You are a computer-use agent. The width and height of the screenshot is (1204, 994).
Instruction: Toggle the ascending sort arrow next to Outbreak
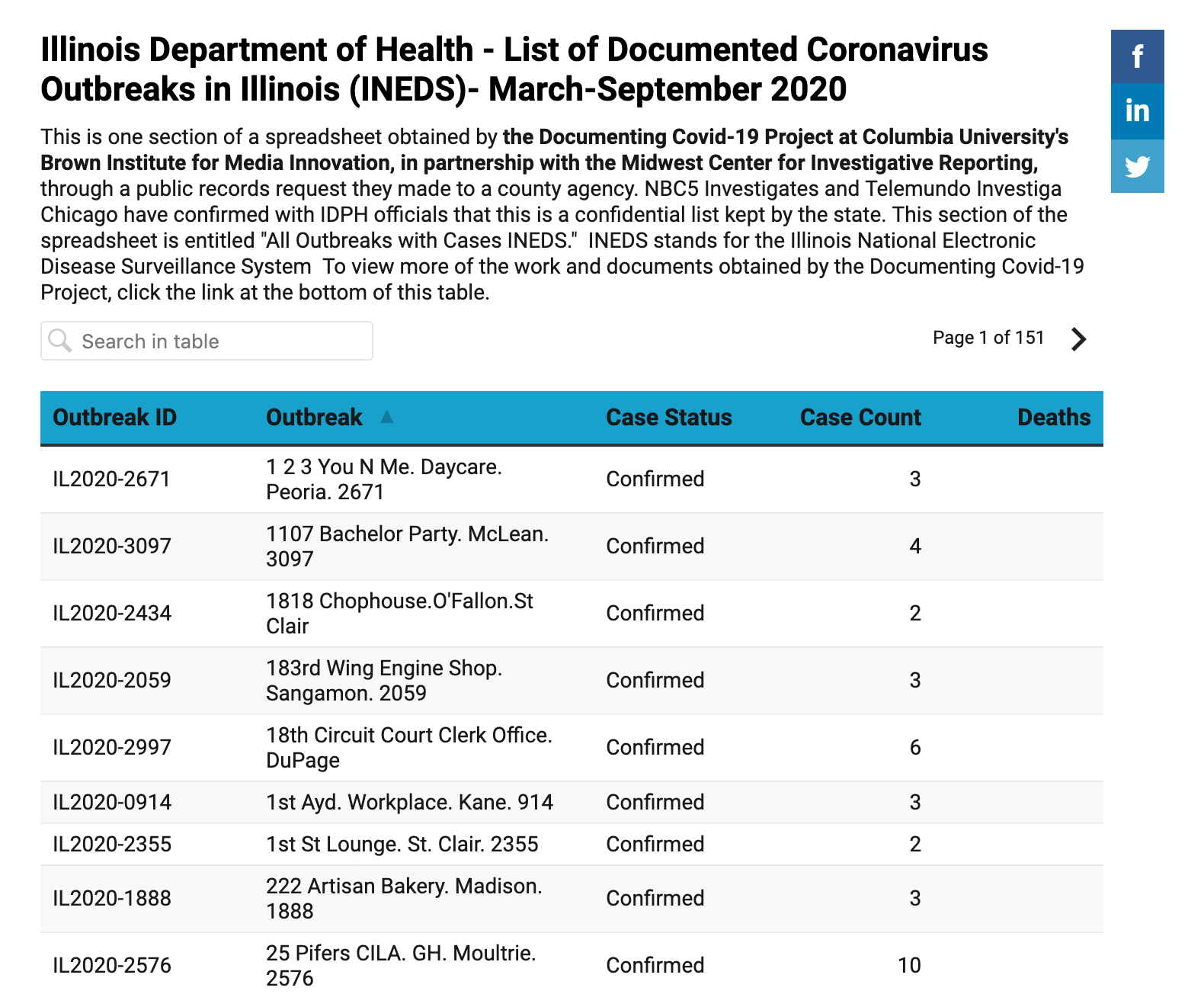coord(387,417)
